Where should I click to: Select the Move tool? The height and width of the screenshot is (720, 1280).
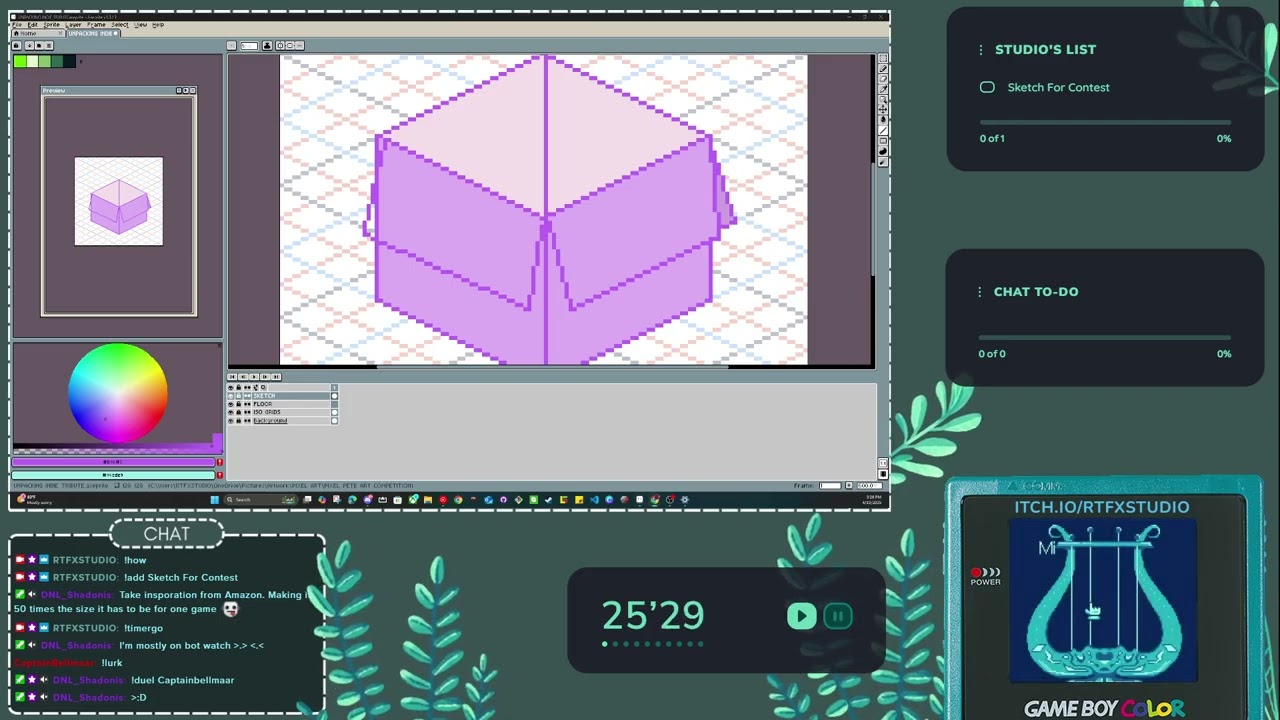click(883, 109)
